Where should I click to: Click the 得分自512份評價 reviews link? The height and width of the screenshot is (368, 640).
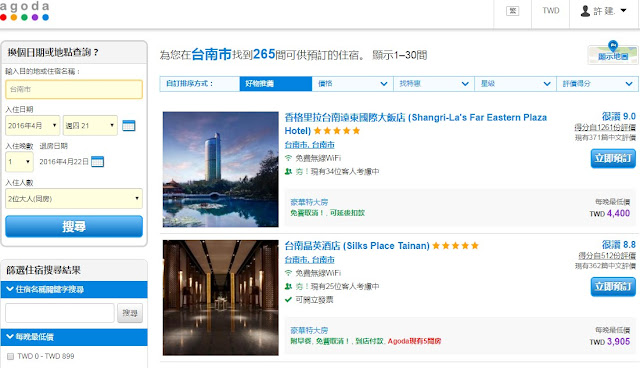[607, 255]
